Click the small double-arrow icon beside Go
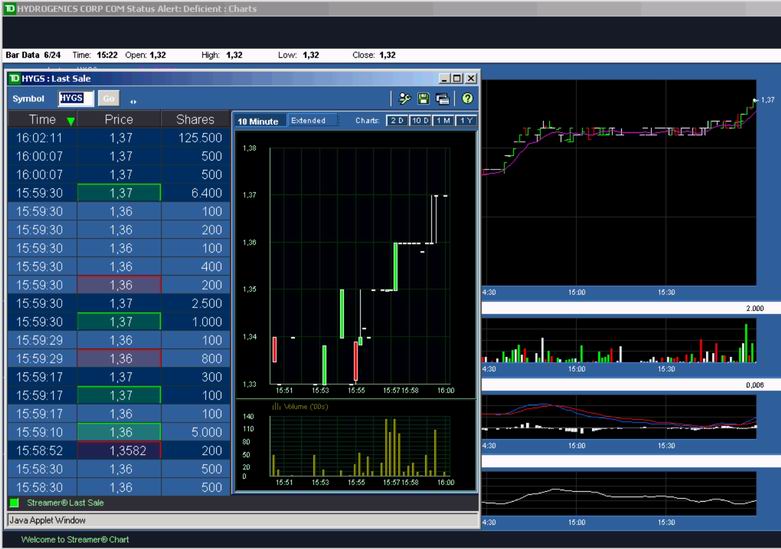 [x=133, y=101]
